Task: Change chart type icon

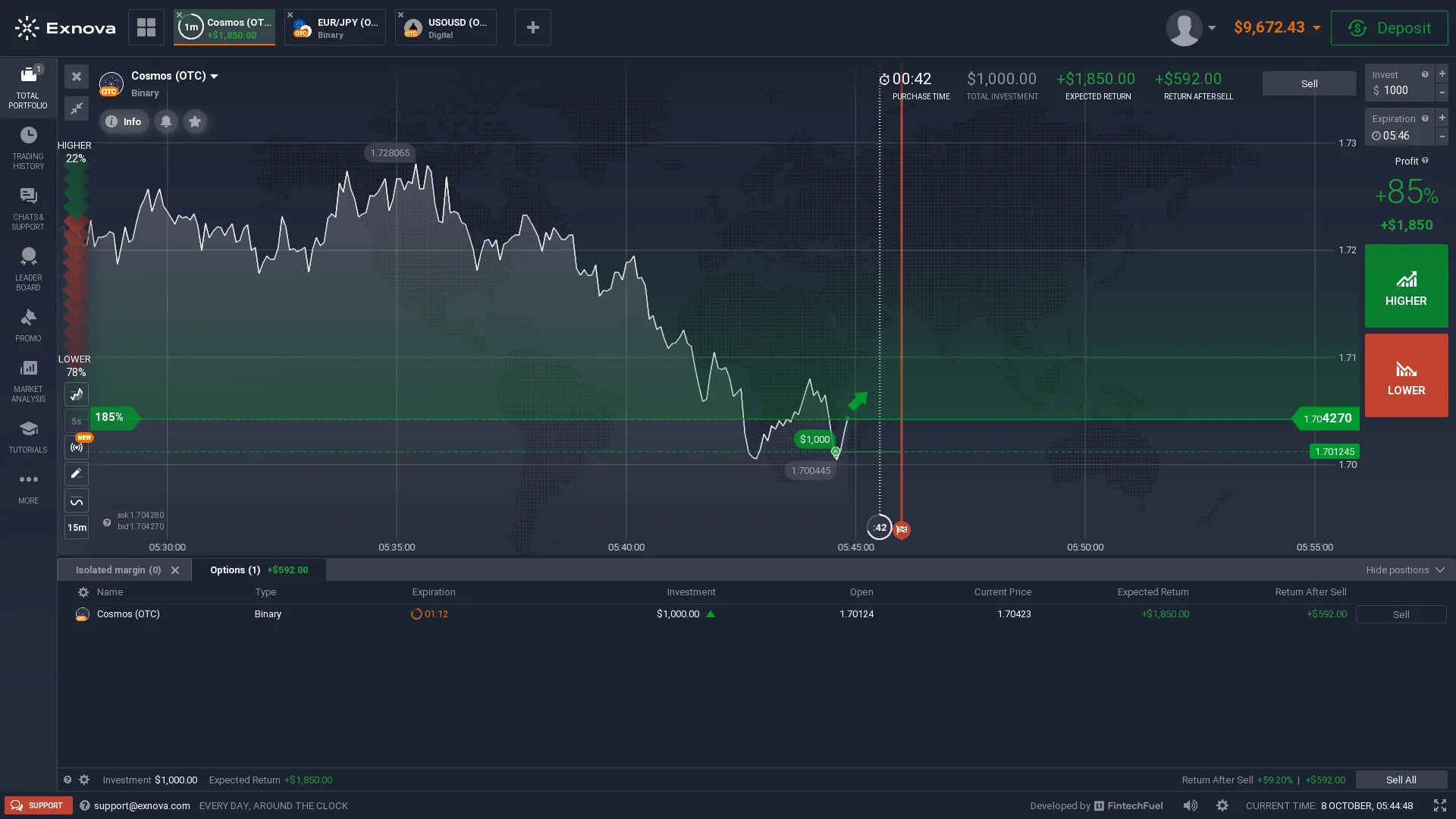Action: [x=77, y=394]
